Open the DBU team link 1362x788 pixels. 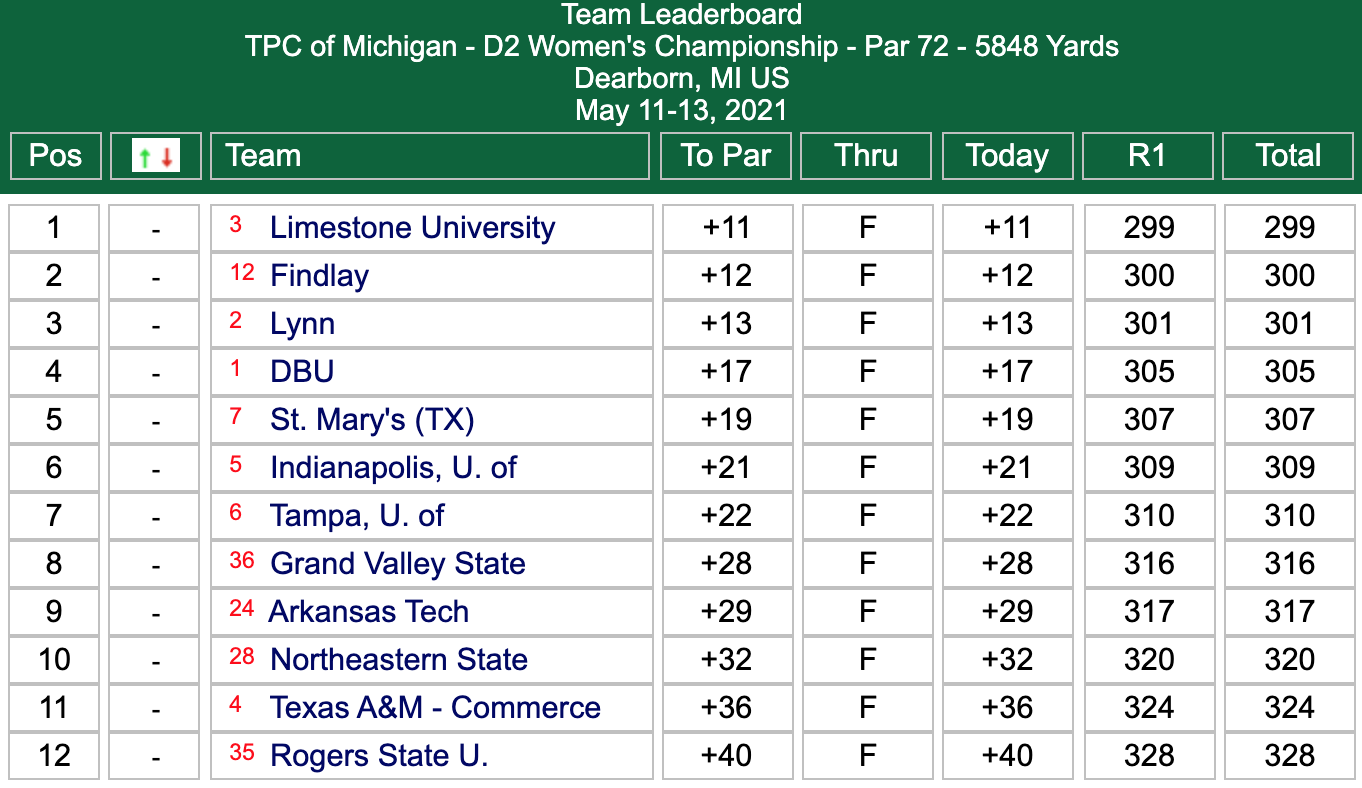coord(302,371)
